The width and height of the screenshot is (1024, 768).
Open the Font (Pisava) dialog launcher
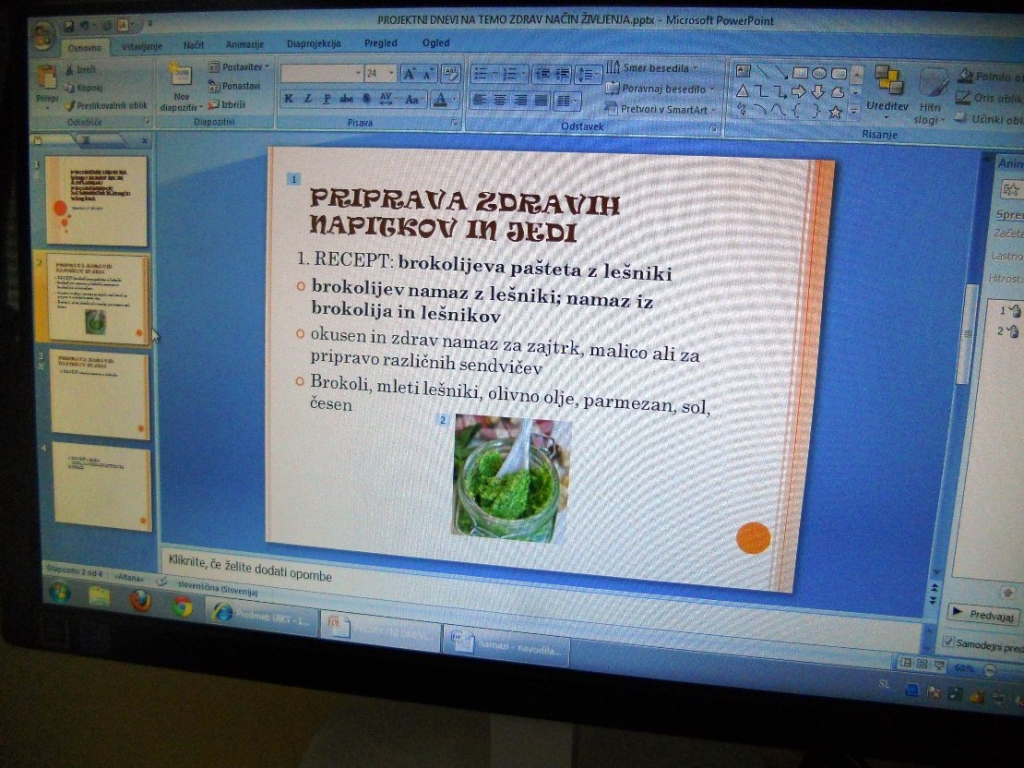(x=454, y=122)
